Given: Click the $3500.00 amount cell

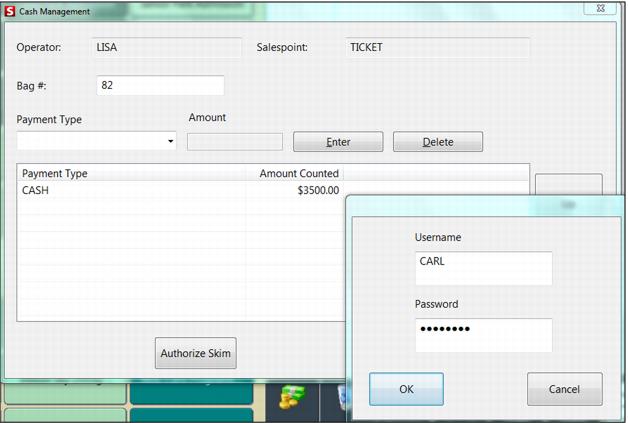Looking at the screenshot, I should [x=296, y=190].
